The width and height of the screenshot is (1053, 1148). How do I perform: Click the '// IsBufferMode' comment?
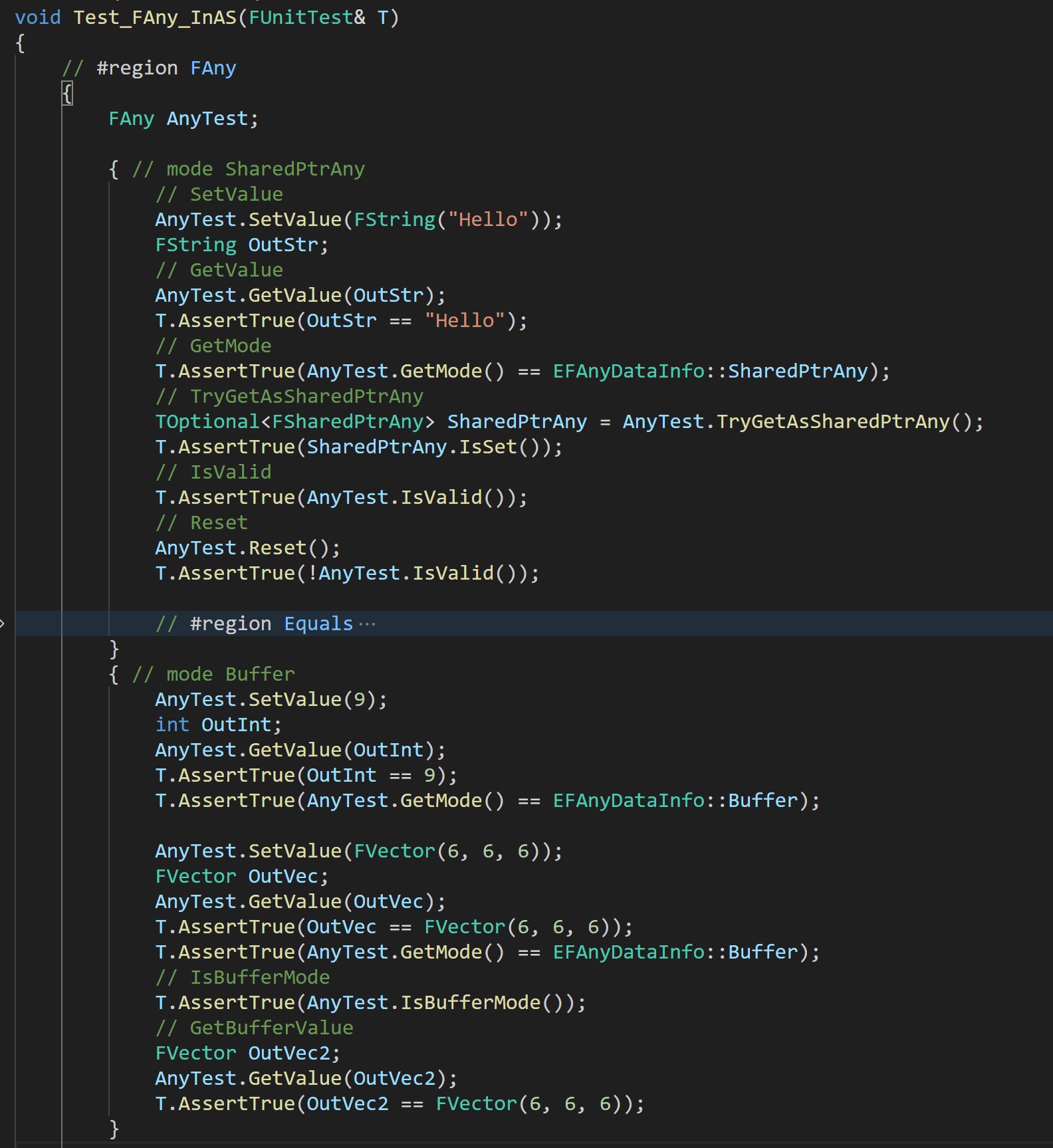pos(243,977)
